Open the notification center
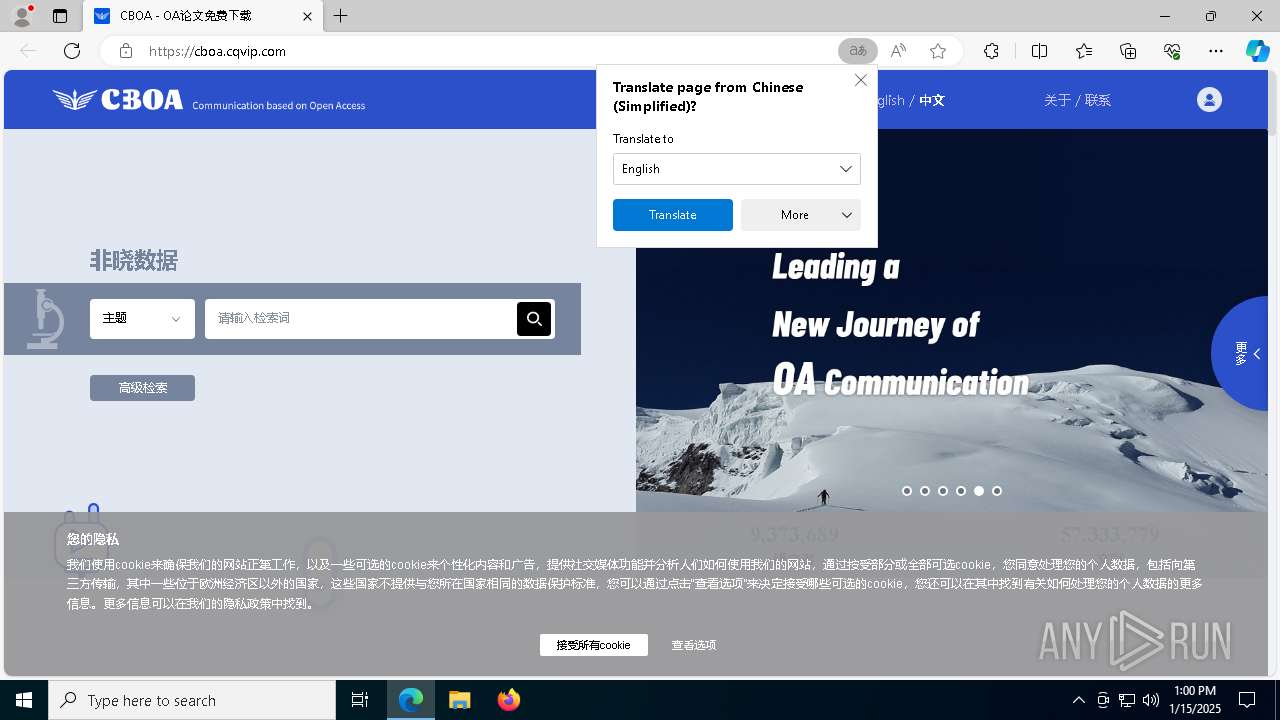 [1247, 700]
